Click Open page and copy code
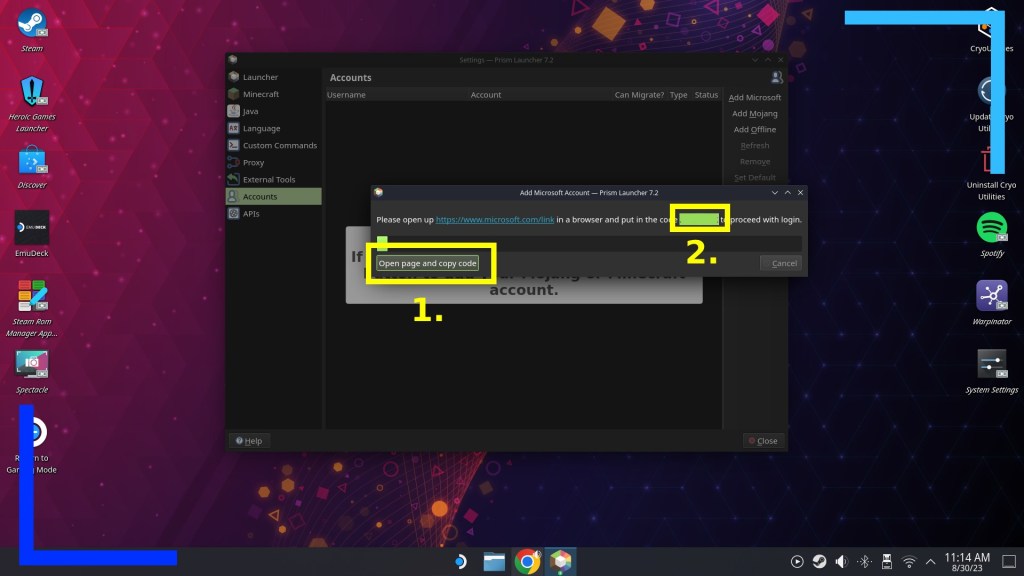1024x576 pixels. pyautogui.click(x=427, y=263)
